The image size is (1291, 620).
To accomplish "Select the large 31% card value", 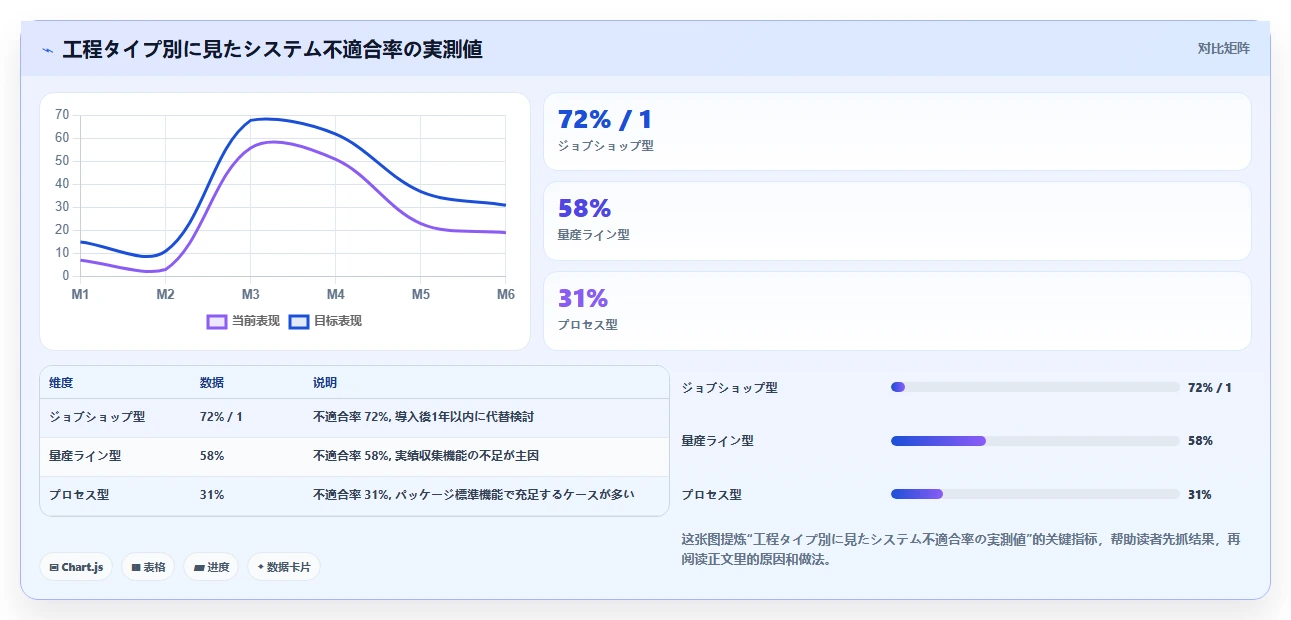I will click(x=583, y=299).
